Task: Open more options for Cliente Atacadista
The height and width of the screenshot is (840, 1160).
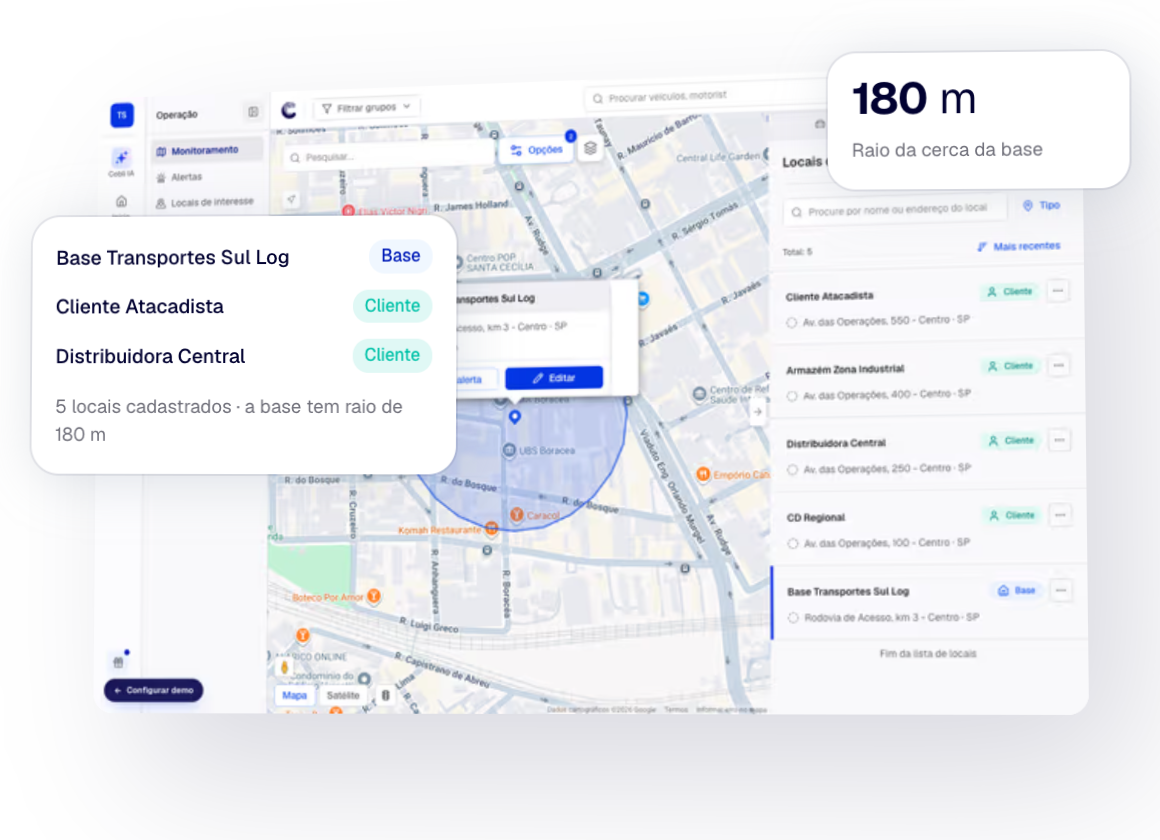Action: click(1058, 291)
